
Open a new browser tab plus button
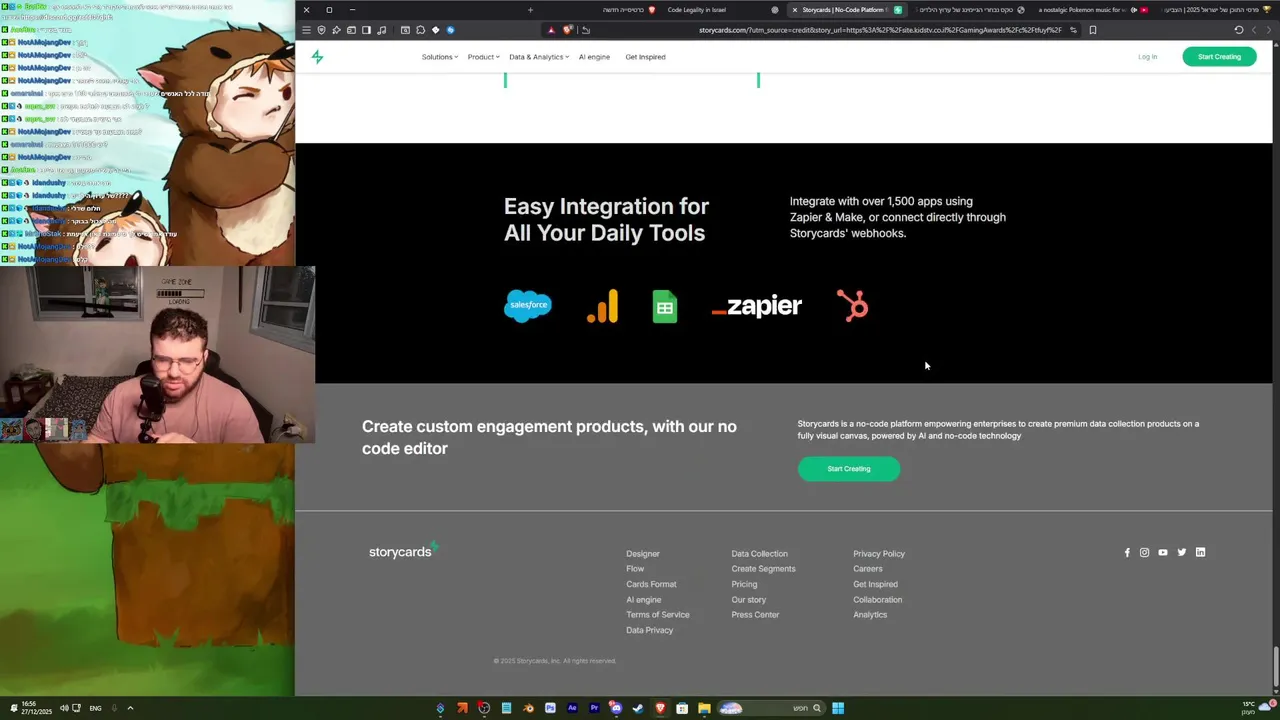click(x=530, y=10)
